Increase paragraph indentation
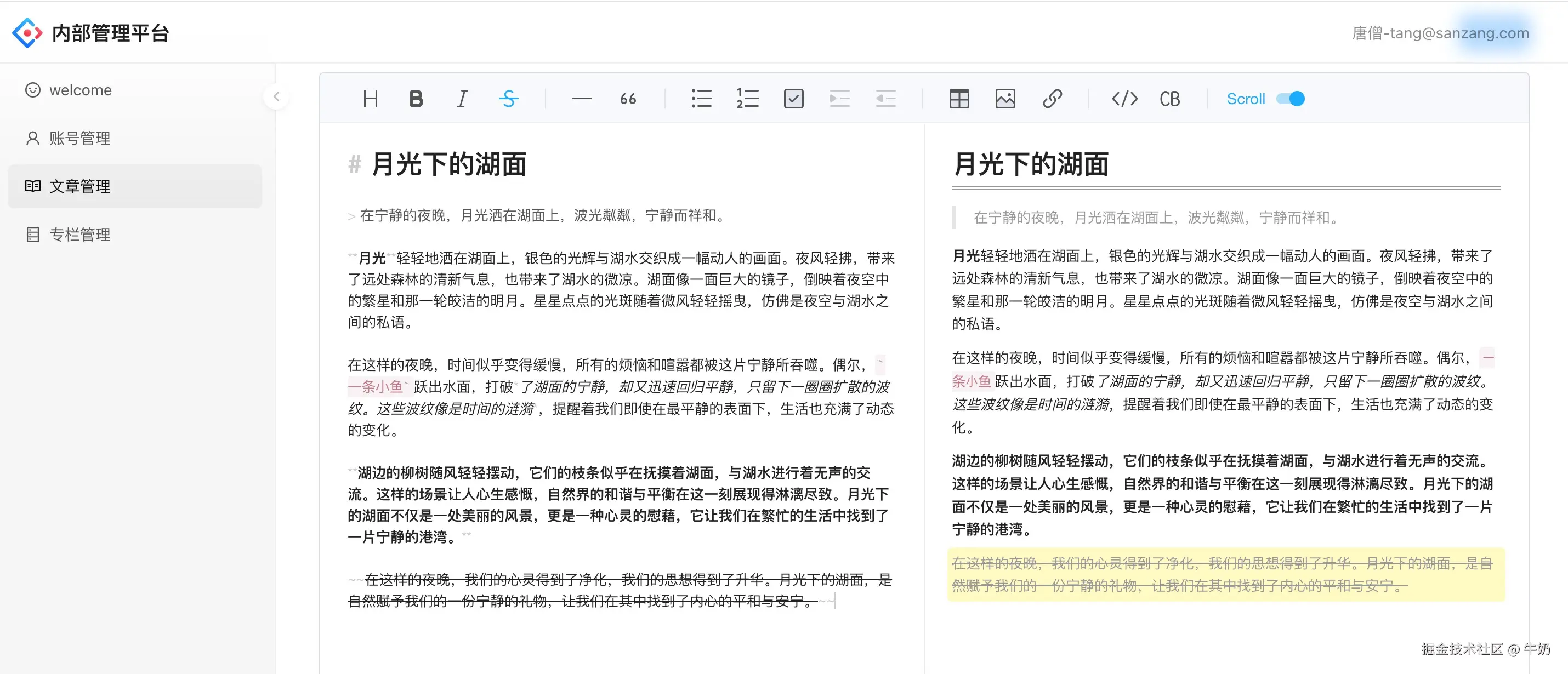This screenshot has height=674, width=1568. pyautogui.click(x=839, y=99)
